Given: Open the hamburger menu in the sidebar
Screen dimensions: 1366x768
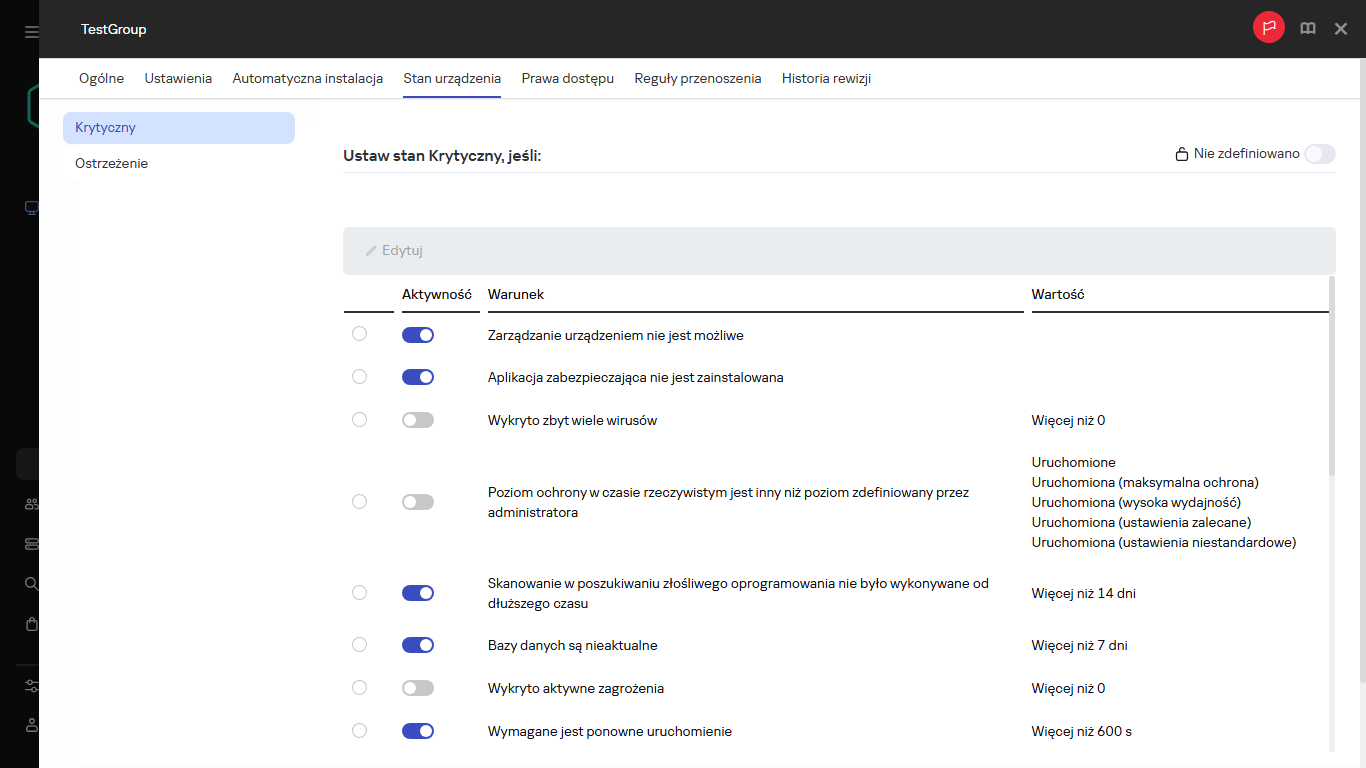Looking at the screenshot, I should point(31,32).
